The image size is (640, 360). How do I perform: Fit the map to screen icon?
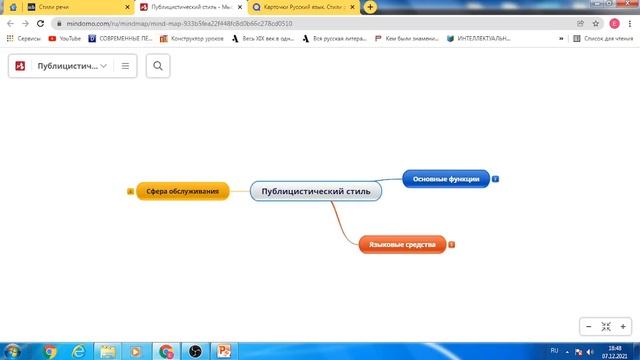(x=606, y=327)
